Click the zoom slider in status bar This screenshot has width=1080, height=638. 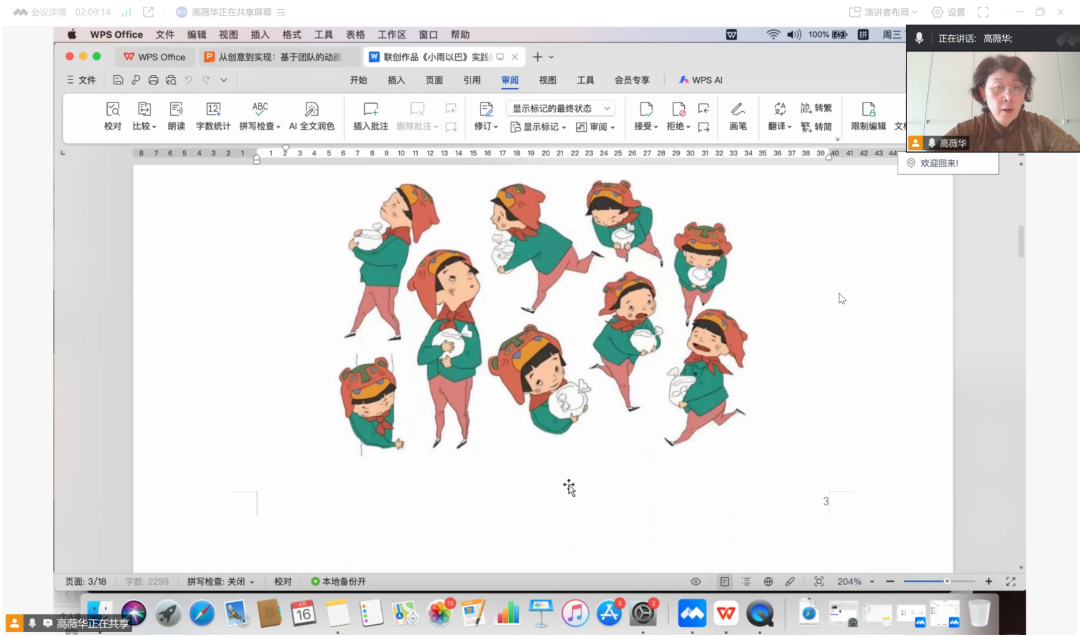pyautogui.click(x=946, y=581)
